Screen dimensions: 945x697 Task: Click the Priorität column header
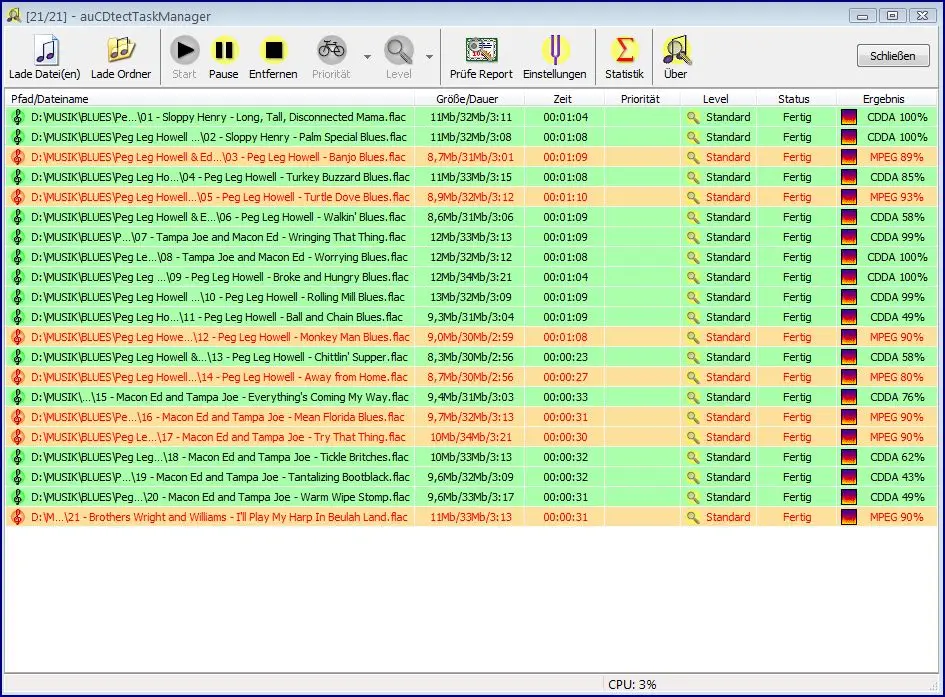pos(641,99)
